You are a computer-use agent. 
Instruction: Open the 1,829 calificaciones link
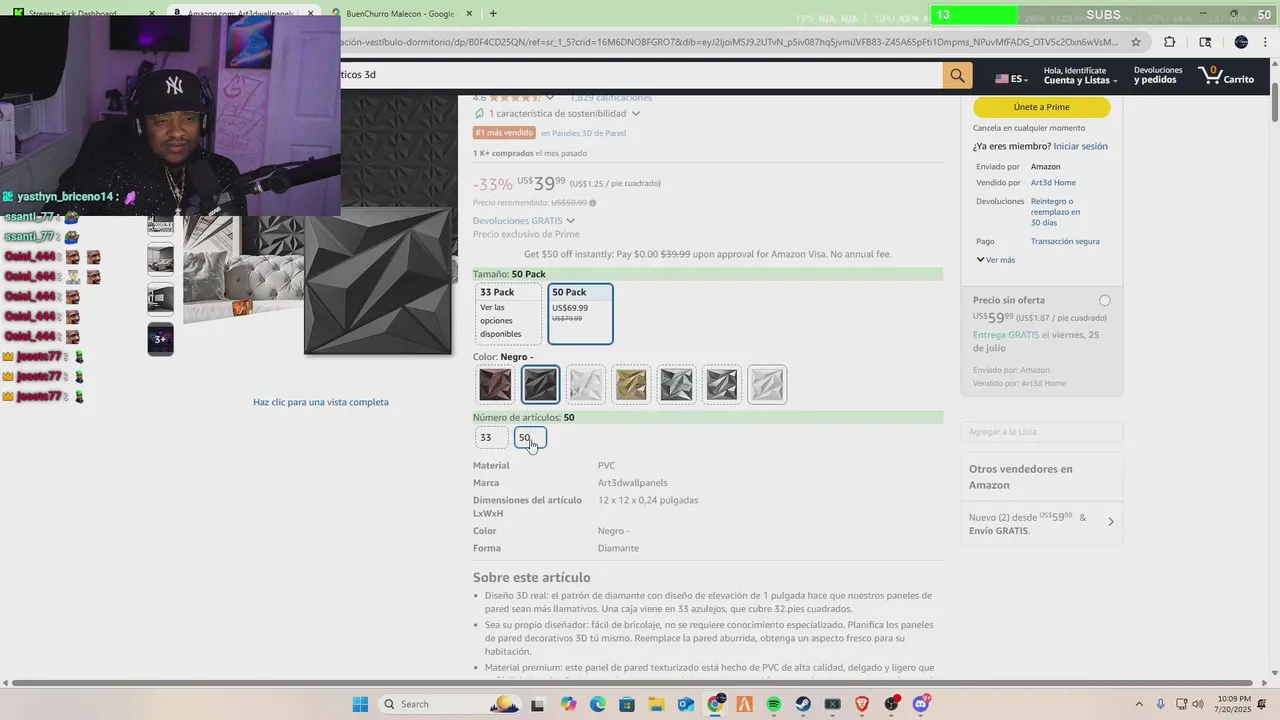(610, 98)
